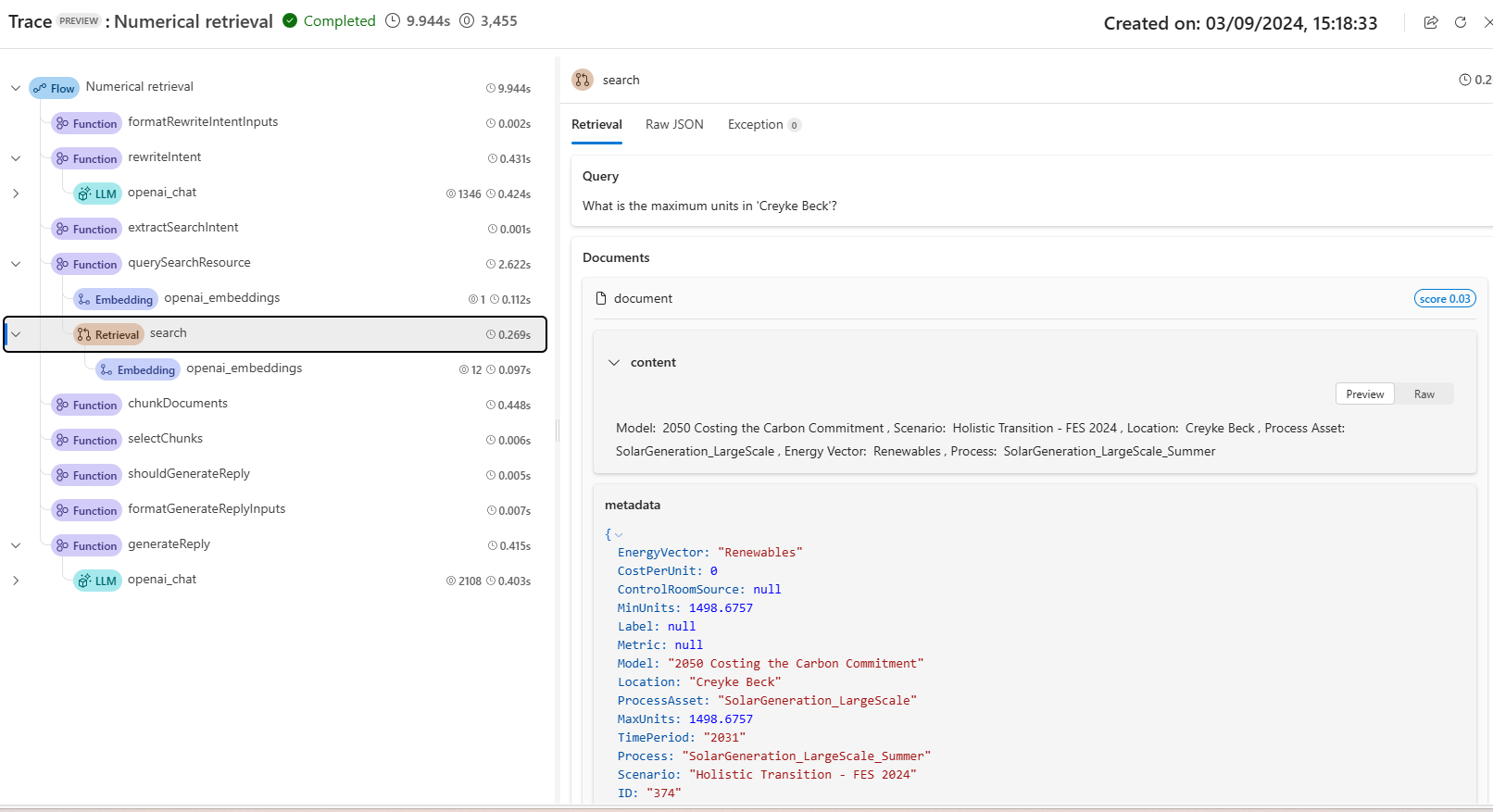Screen dimensions: 1493x812
Task: Click the PREVIEW label next to Trace
Action: (x=79, y=20)
